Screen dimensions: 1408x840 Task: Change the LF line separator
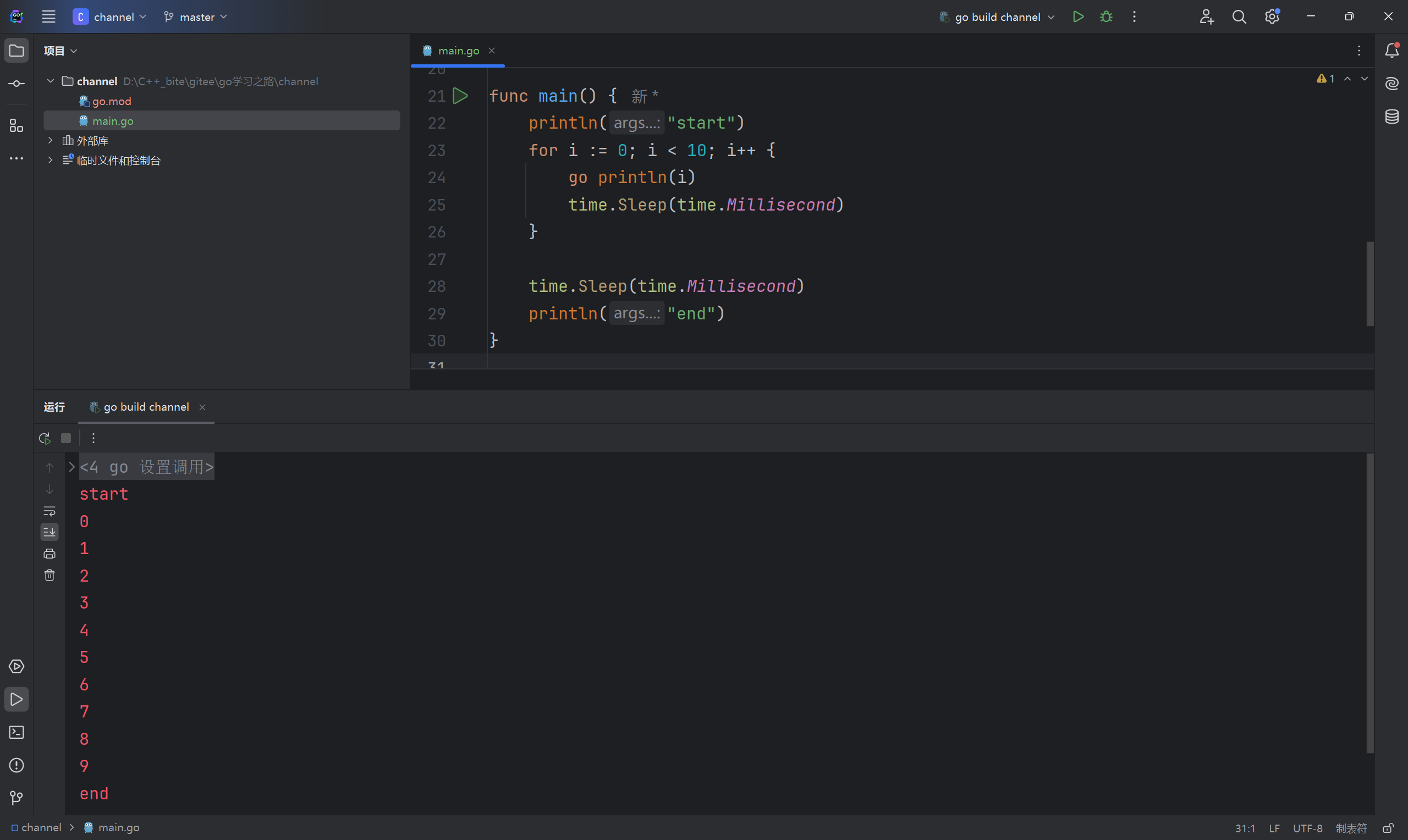1274,828
